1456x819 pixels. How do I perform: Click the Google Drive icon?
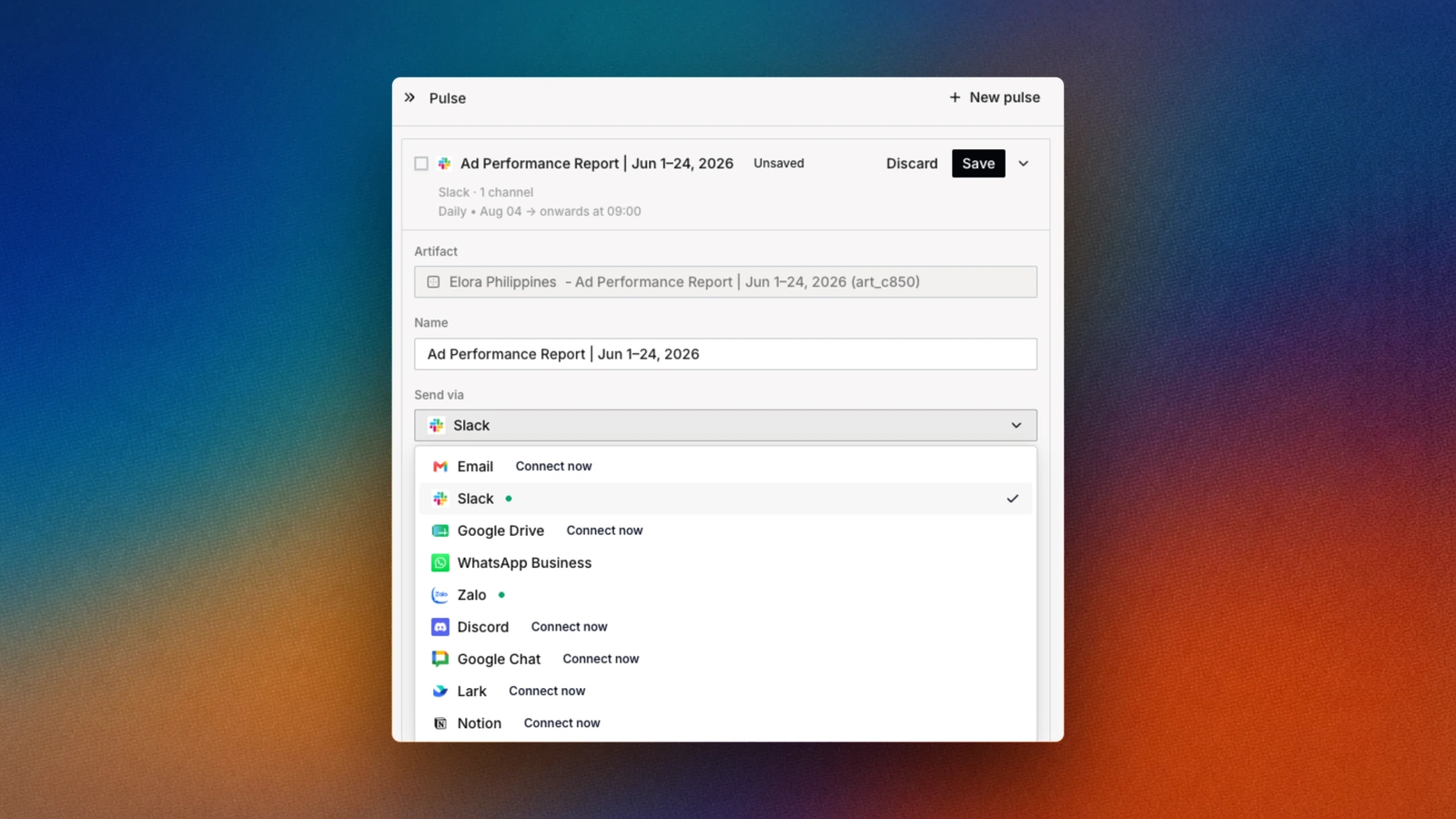[x=440, y=531]
